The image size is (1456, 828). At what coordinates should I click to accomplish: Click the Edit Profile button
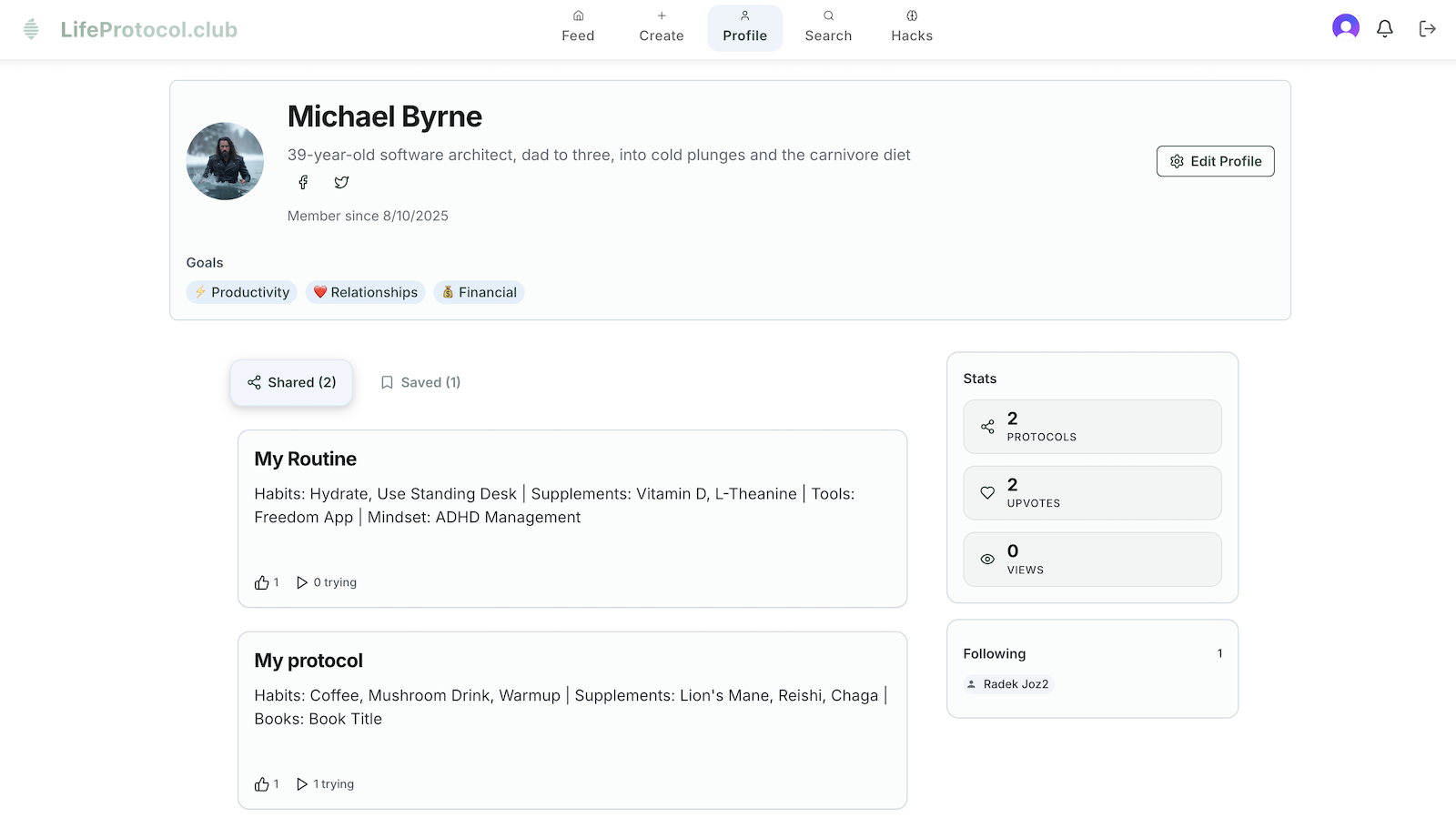pyautogui.click(x=1215, y=161)
